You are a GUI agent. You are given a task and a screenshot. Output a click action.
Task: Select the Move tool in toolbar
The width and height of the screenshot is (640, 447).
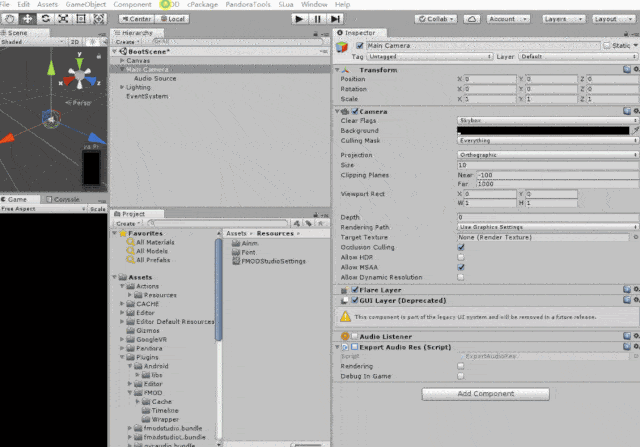[x=28, y=18]
